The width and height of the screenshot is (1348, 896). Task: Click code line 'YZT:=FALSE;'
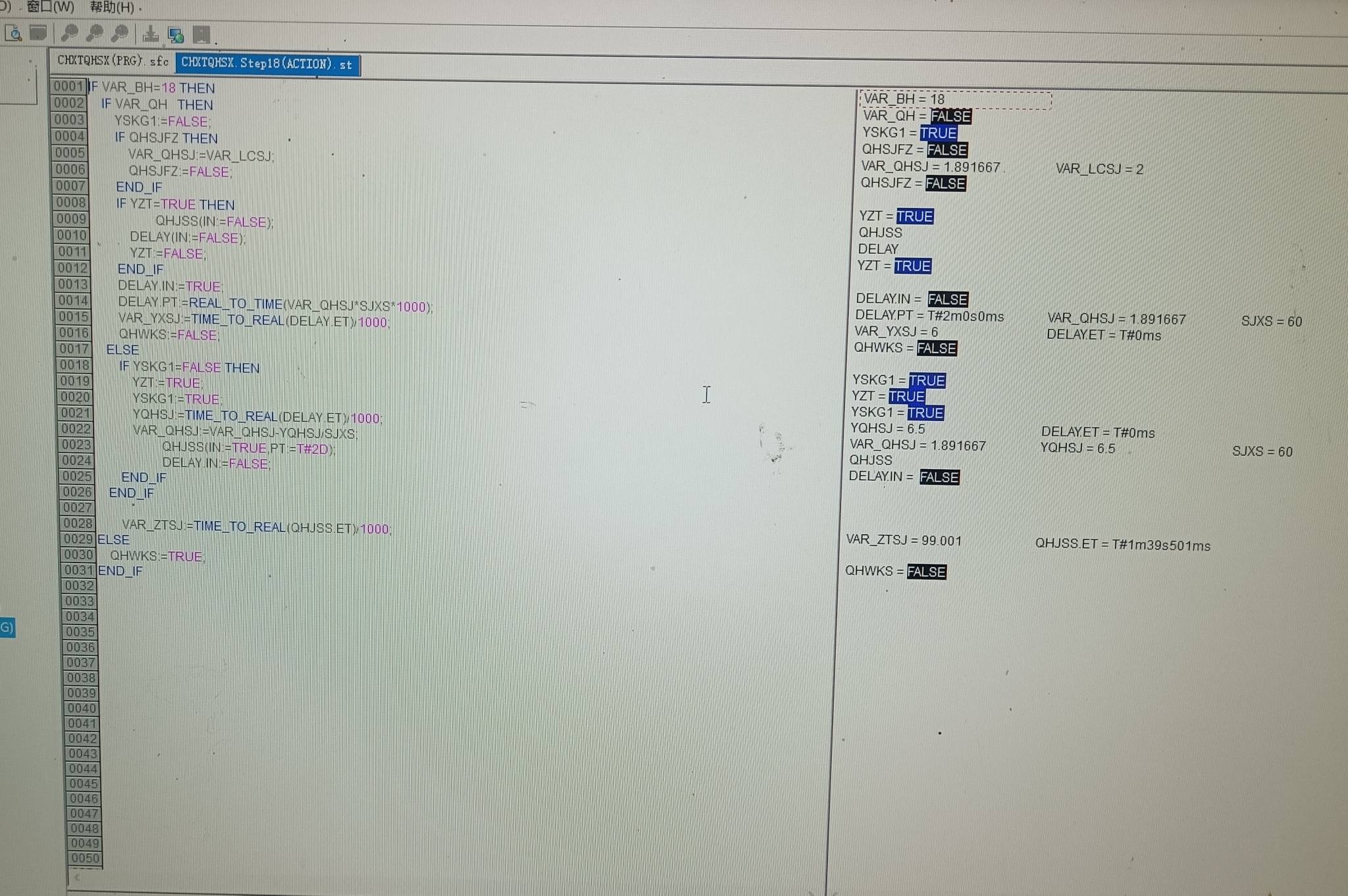click(x=168, y=253)
